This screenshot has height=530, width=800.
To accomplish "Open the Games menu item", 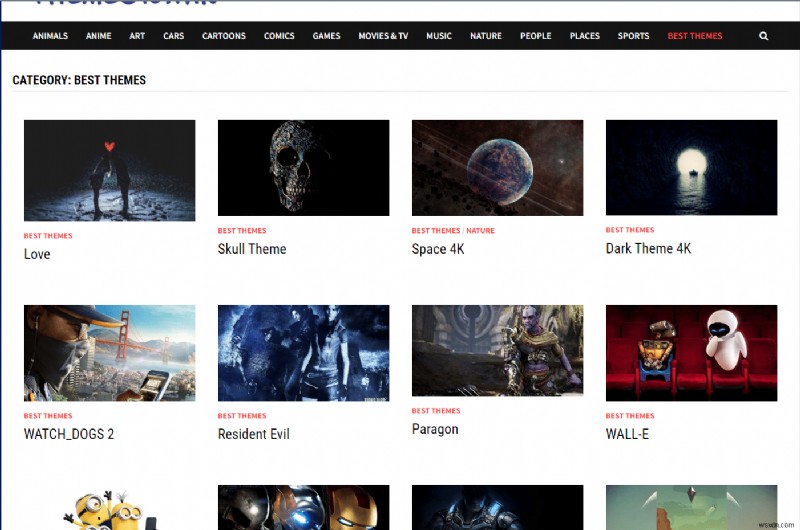I will pos(327,36).
